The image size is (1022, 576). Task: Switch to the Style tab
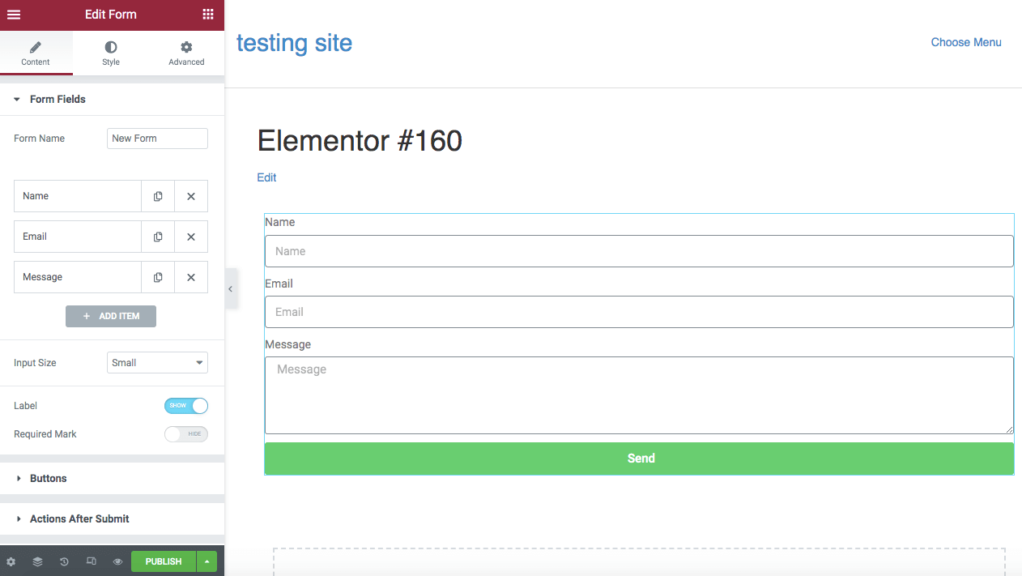[111, 53]
